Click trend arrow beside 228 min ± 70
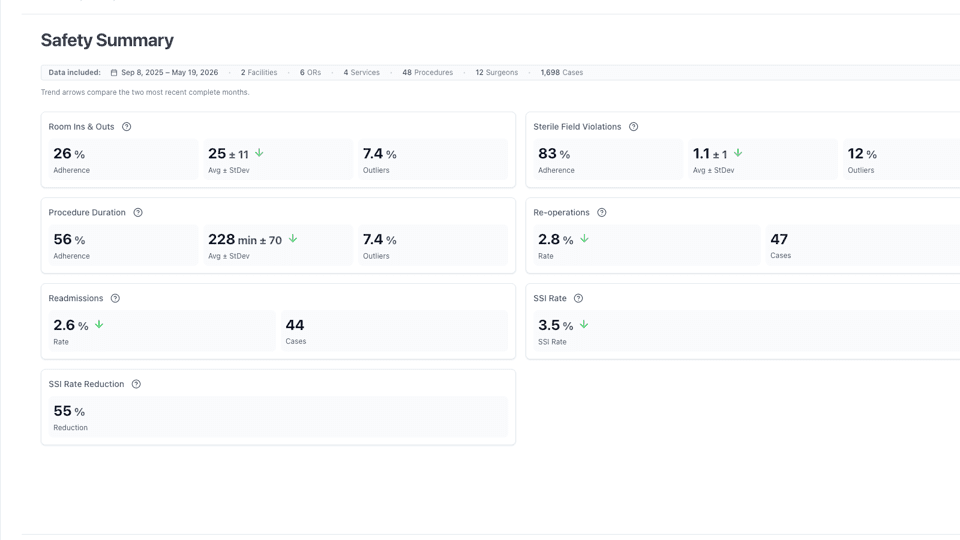Image resolution: width=960 pixels, height=540 pixels. point(293,239)
